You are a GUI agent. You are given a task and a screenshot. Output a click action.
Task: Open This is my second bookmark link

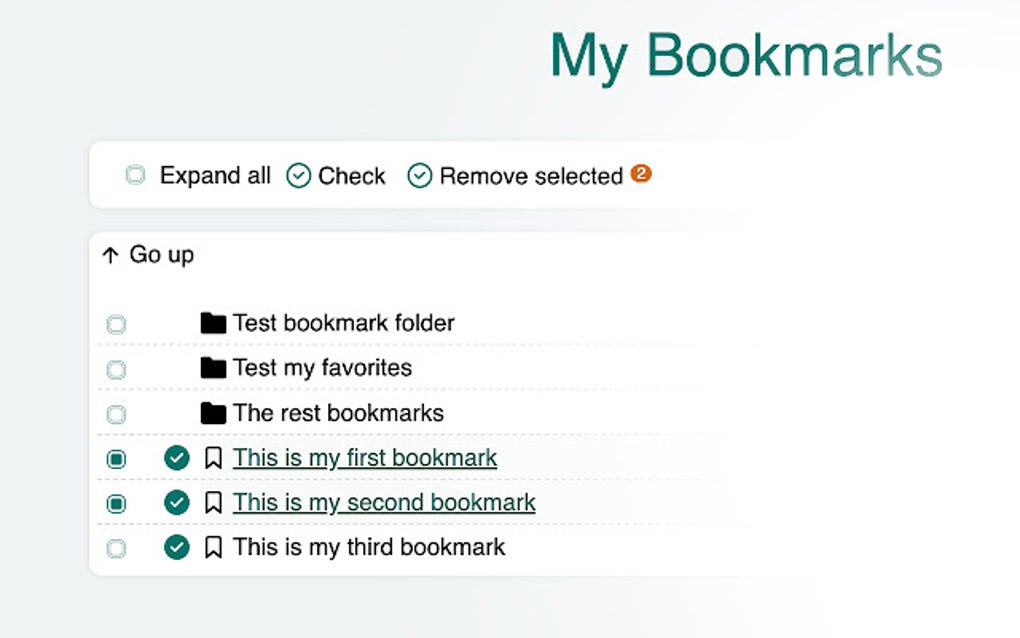point(382,503)
